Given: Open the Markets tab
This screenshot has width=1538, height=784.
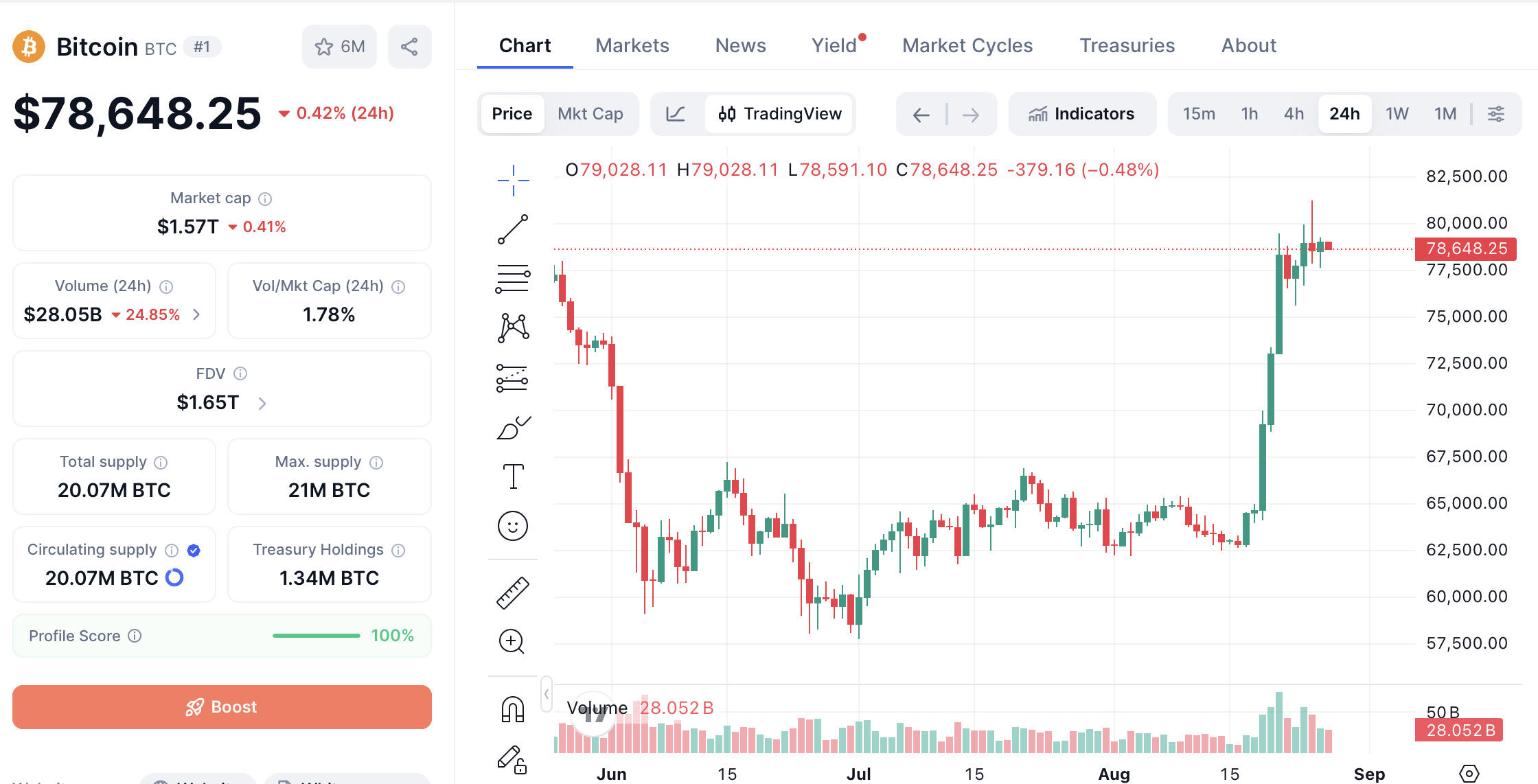Looking at the screenshot, I should pos(632,45).
